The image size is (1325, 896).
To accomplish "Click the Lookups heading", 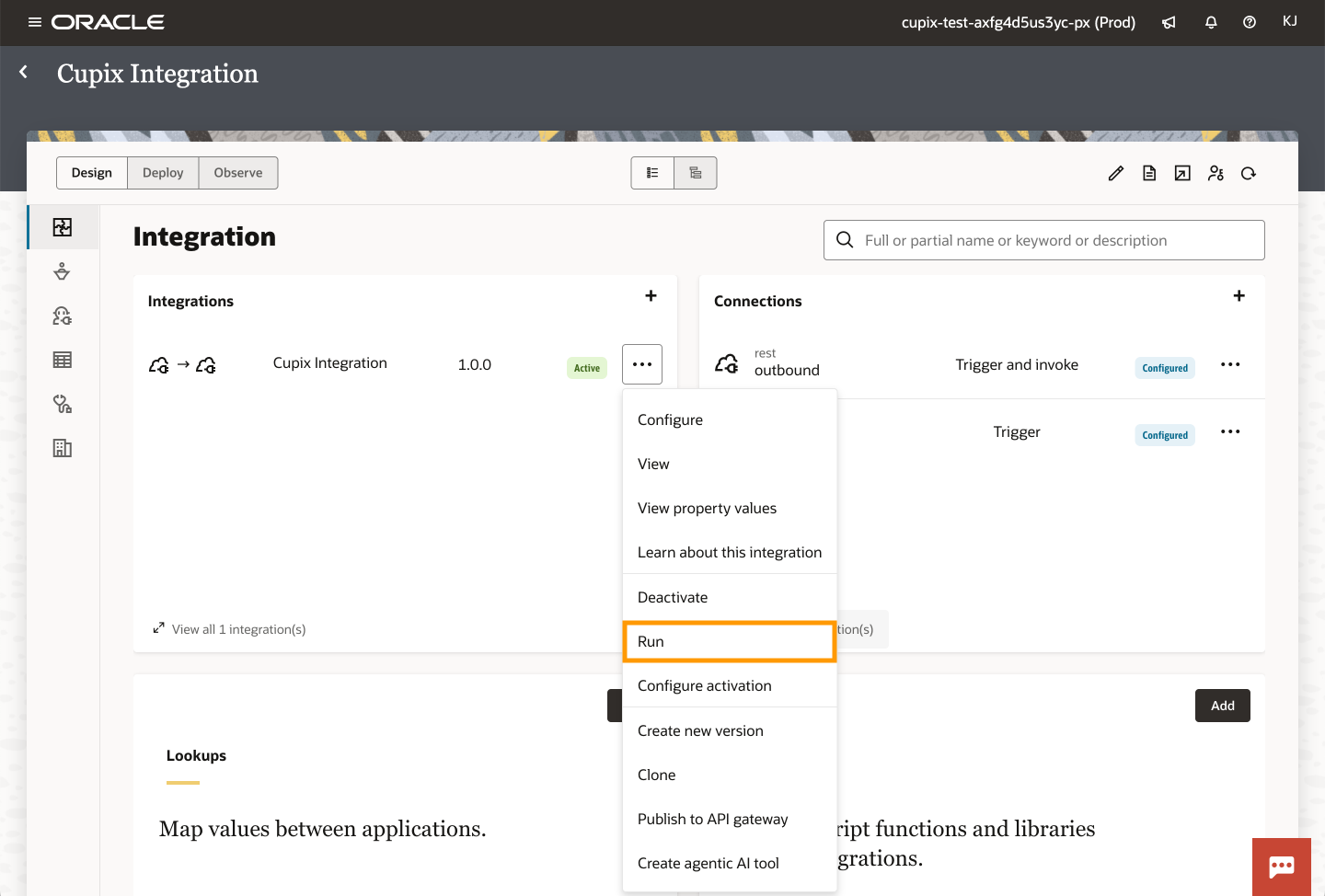I will pos(196,755).
